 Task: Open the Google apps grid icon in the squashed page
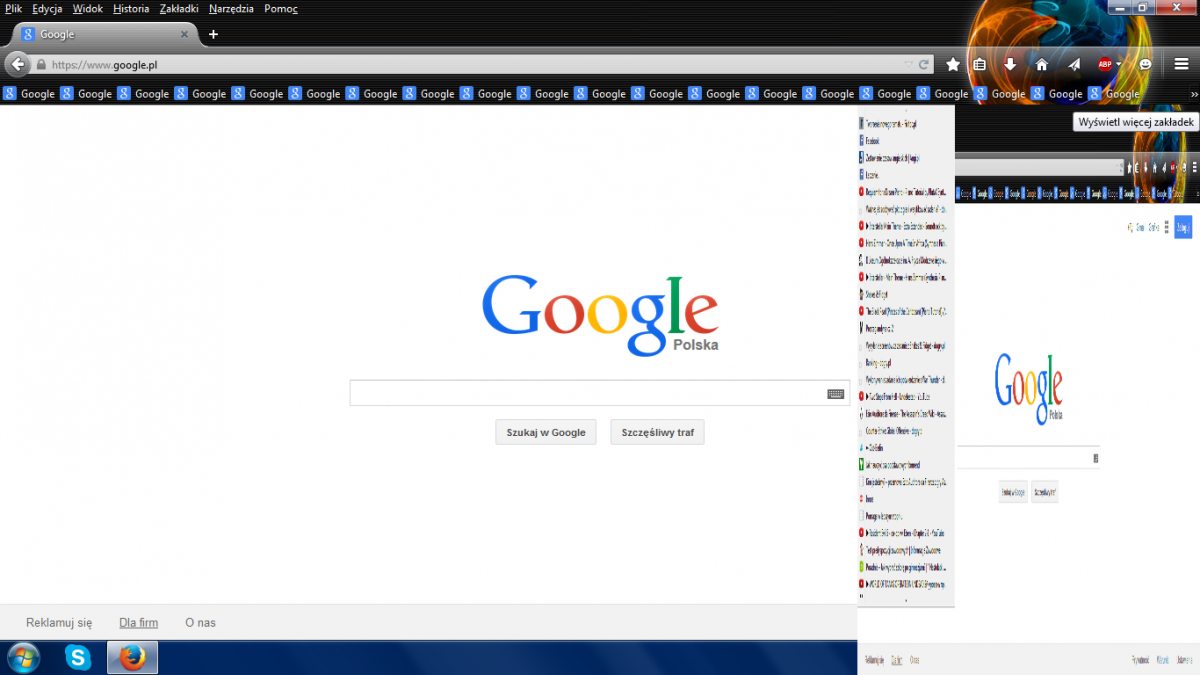1166,227
